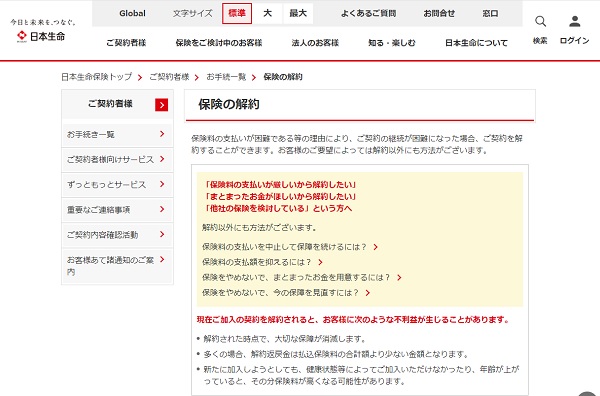Click text 解約以外にも方法がございます。
Image resolution: width=600 pixels, height=396 pixels.
259,228
